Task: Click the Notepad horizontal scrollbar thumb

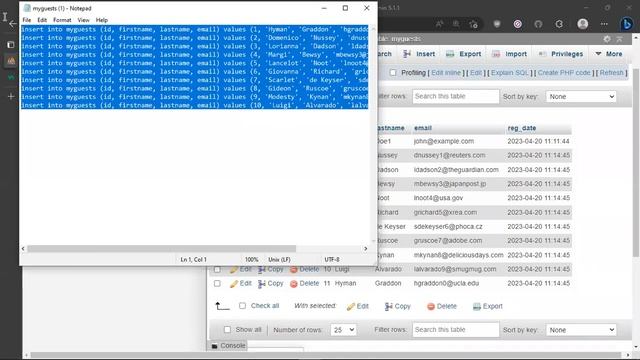Action: pos(161,249)
